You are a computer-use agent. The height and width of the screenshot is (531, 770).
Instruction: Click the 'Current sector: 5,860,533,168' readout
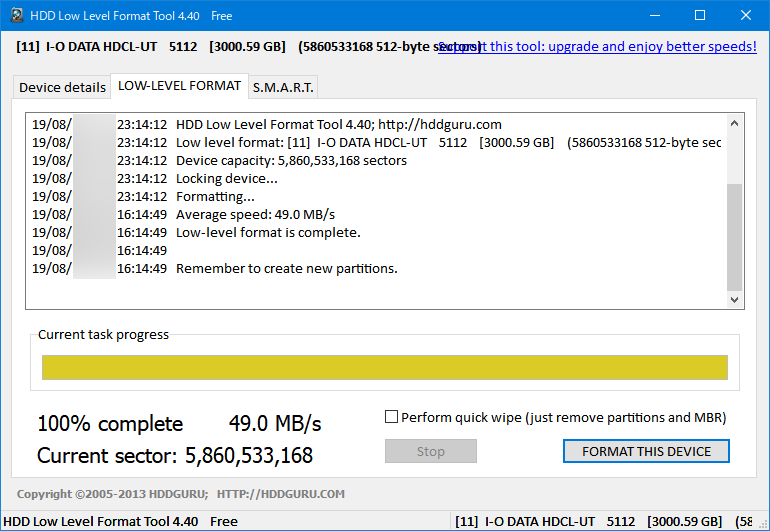point(175,455)
